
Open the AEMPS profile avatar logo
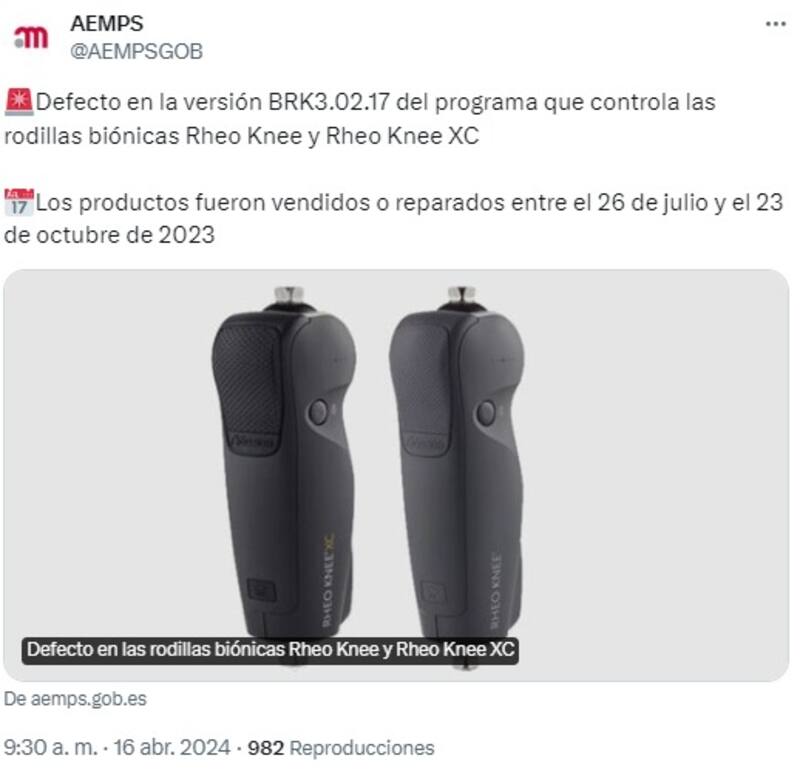(32, 37)
